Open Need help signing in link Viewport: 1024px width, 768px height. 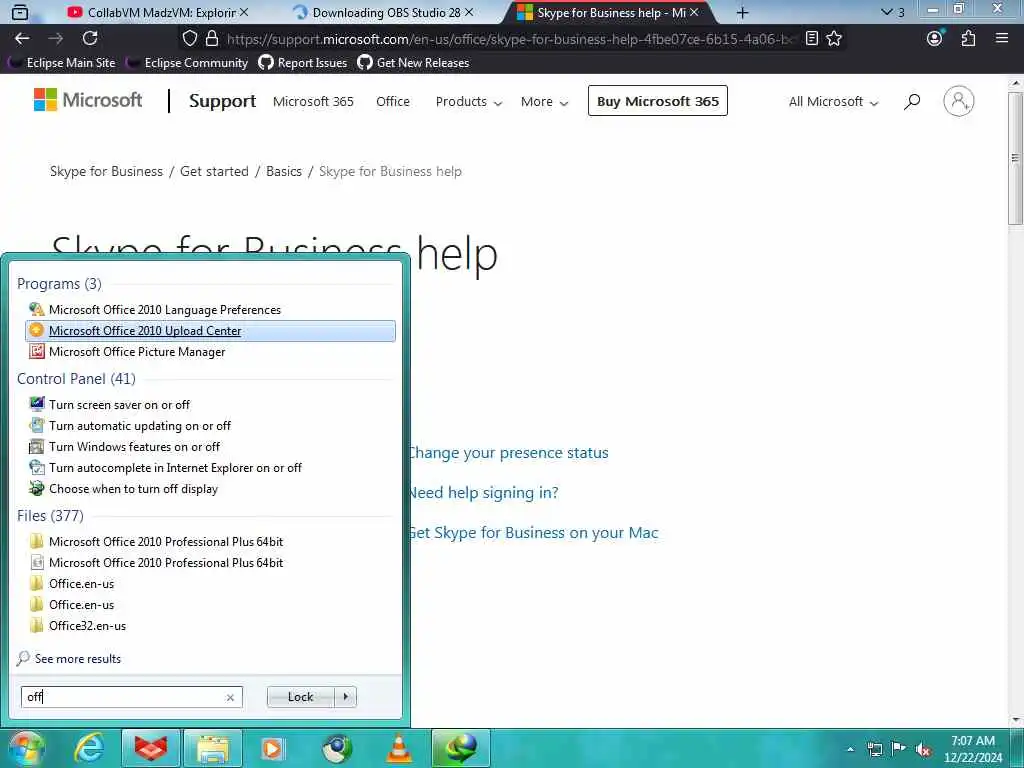[483, 492]
